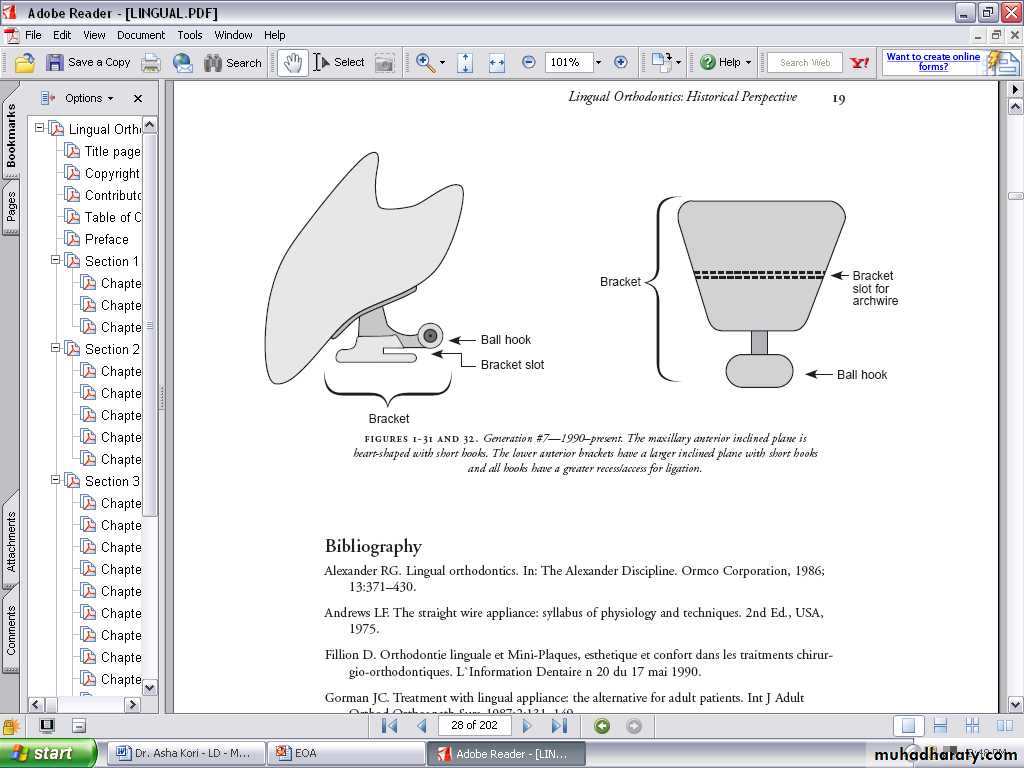Image resolution: width=1024 pixels, height=768 pixels.
Task: Click the Save a Copy button
Action: (x=88, y=63)
